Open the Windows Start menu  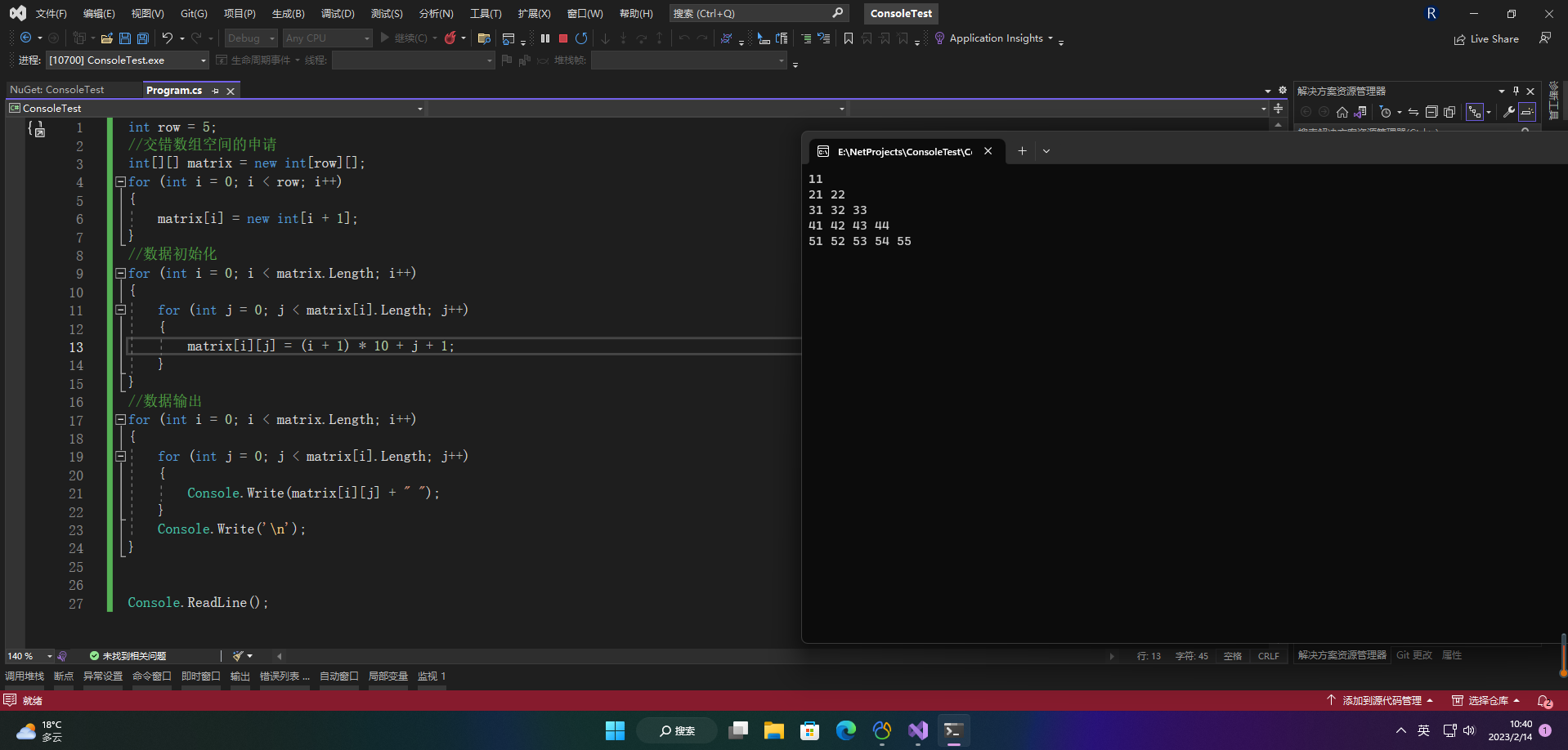pos(615,730)
